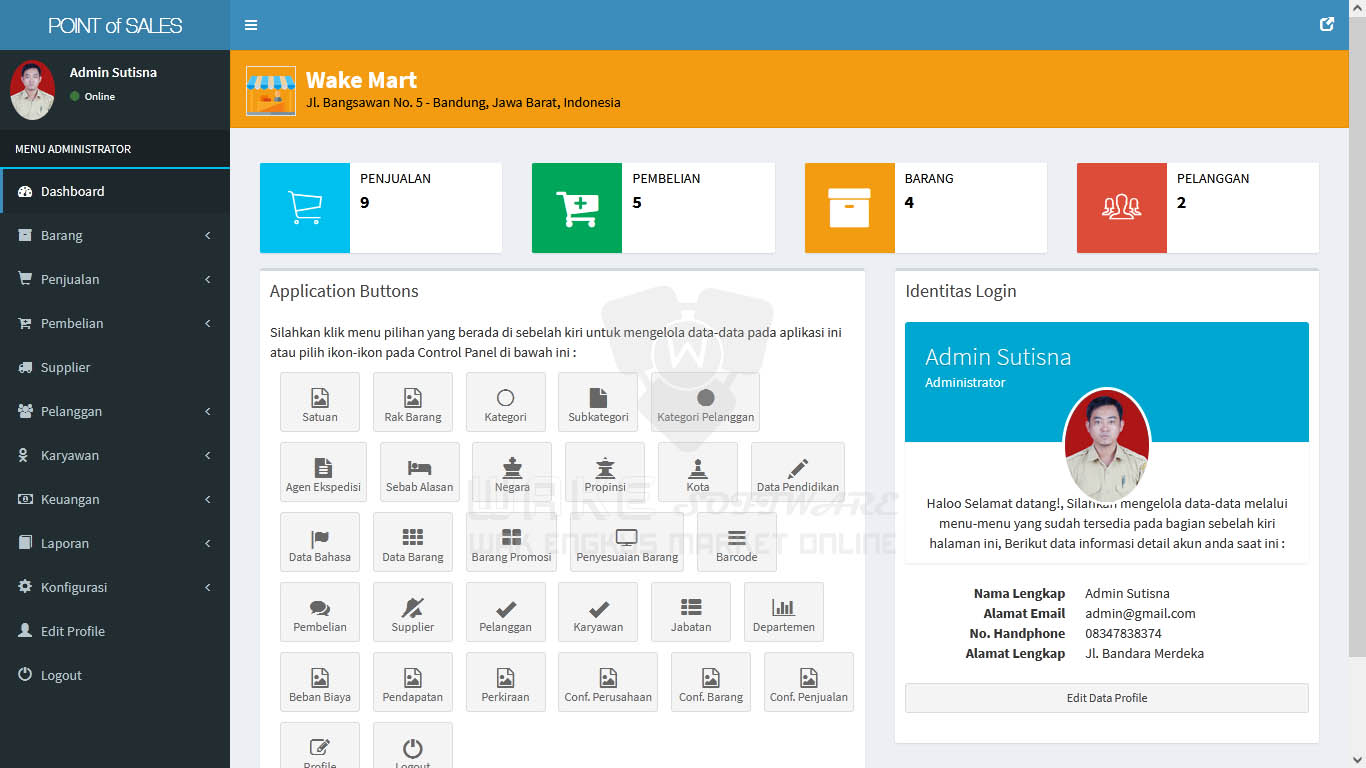Viewport: 1366px width, 768px height.
Task: Toggle the sidebar with the hamburger icon
Action: 251,25
